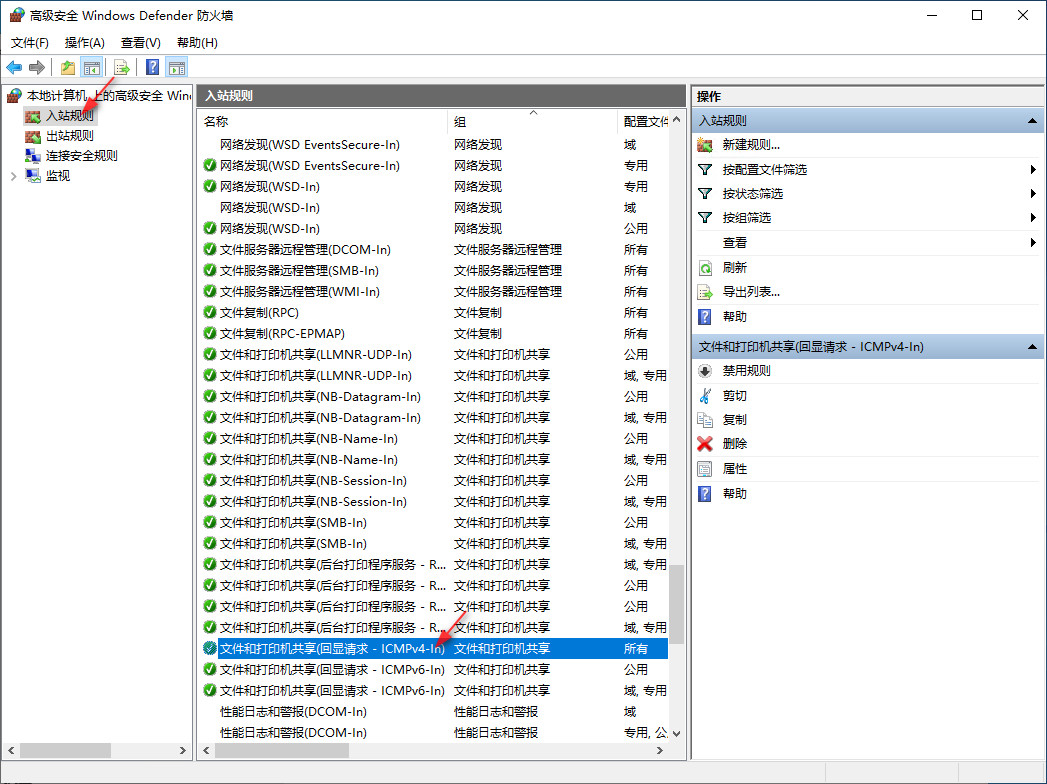Click the 剪切 scissors icon
This screenshot has width=1047, height=784.
point(705,395)
